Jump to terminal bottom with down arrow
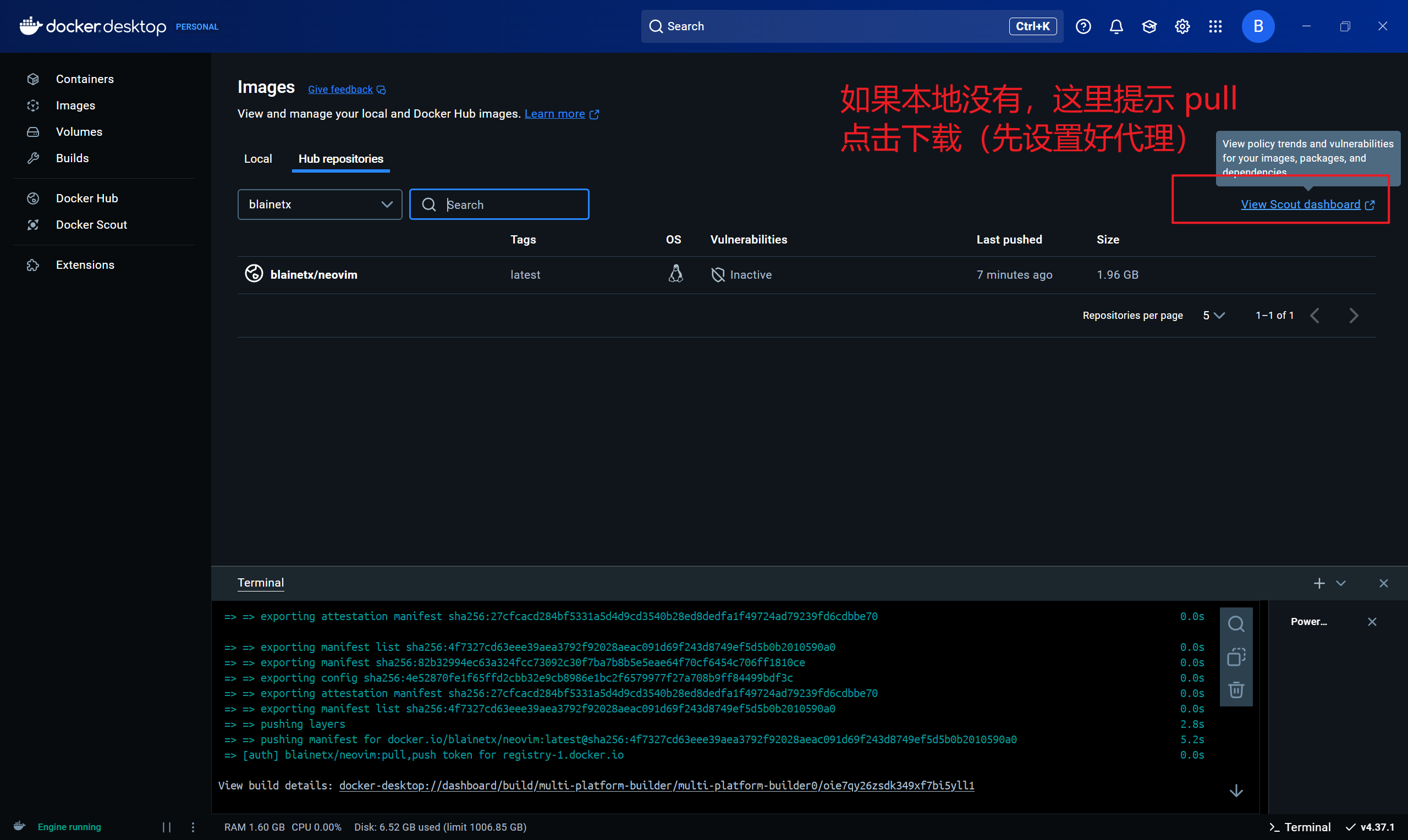Screen dimensions: 1408x840 [1236, 791]
